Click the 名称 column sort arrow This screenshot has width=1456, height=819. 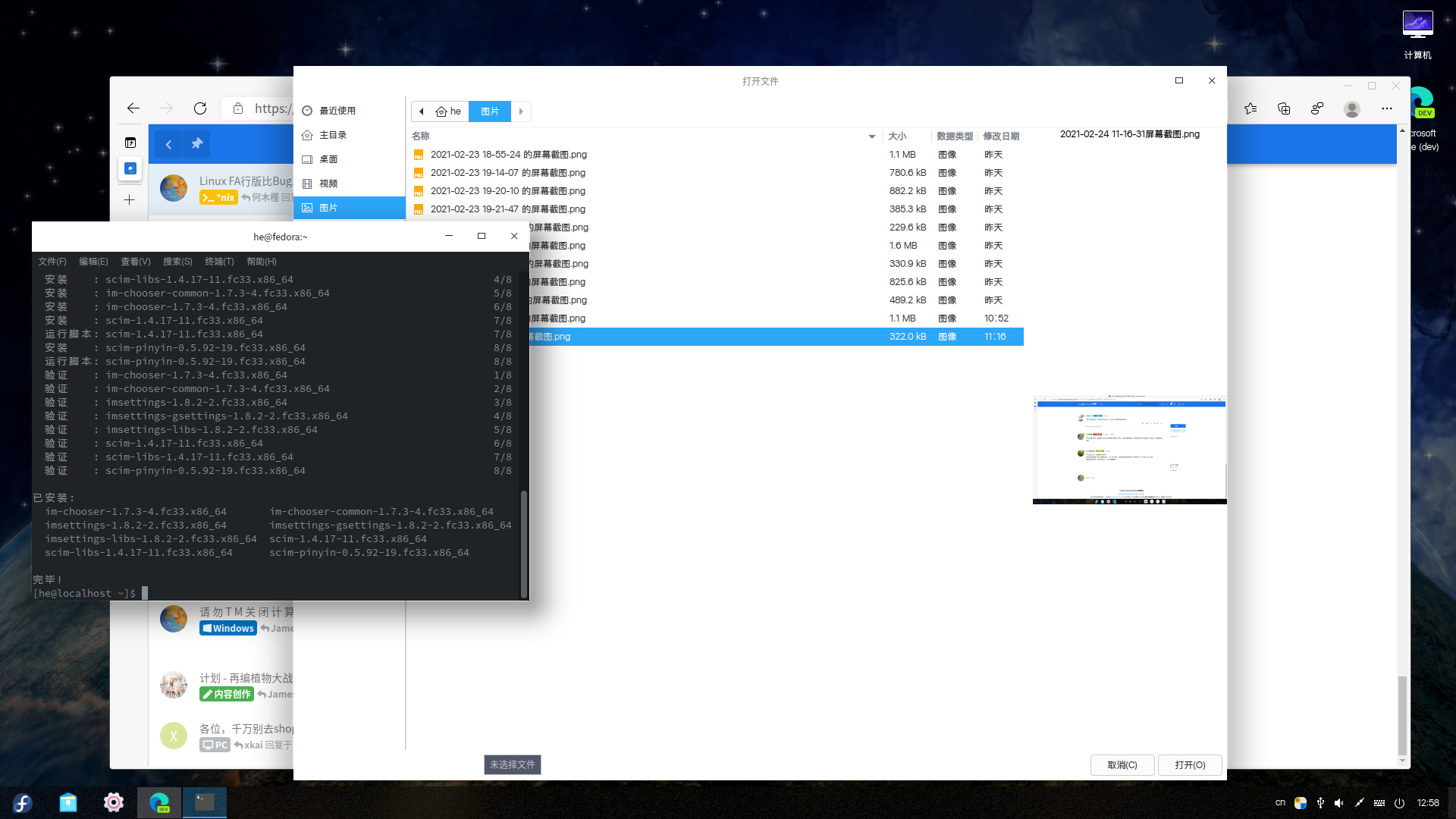(872, 136)
